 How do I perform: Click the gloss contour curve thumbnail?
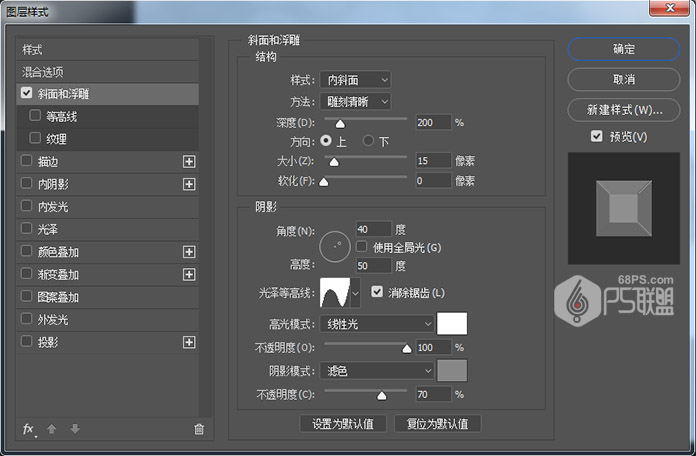coord(335,293)
